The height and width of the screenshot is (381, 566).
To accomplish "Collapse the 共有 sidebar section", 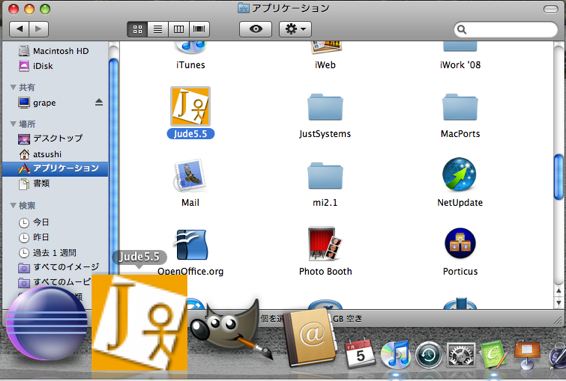I will coord(13,87).
